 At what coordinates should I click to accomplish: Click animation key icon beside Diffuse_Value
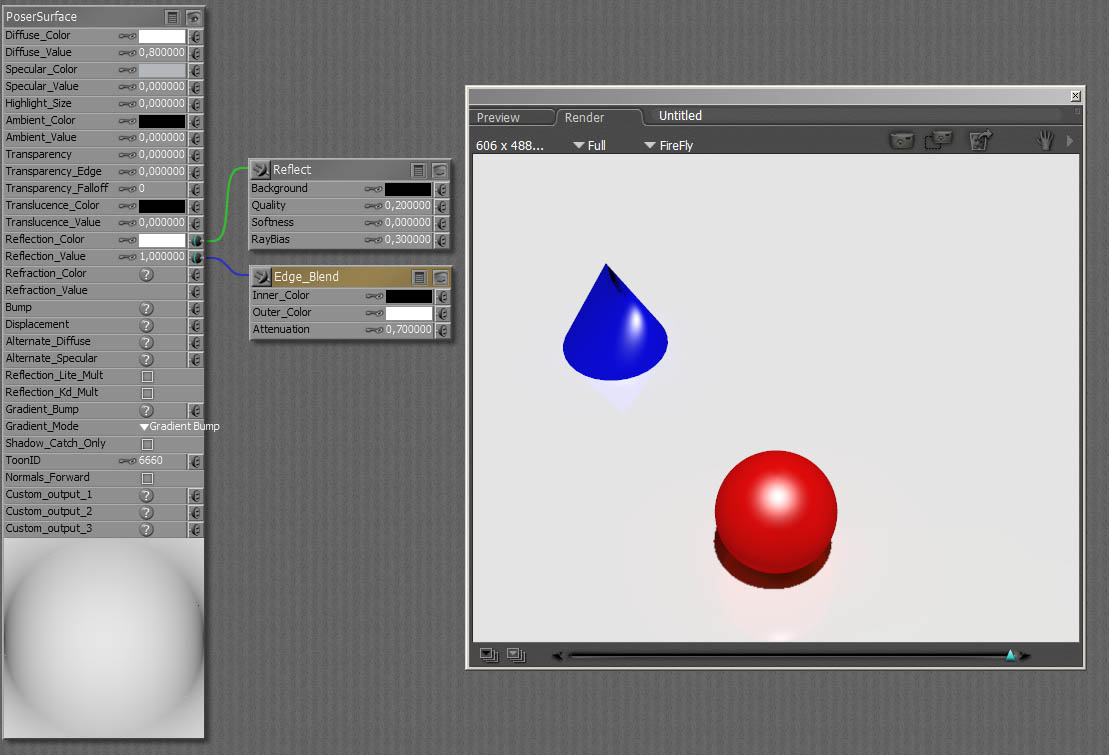pos(127,53)
